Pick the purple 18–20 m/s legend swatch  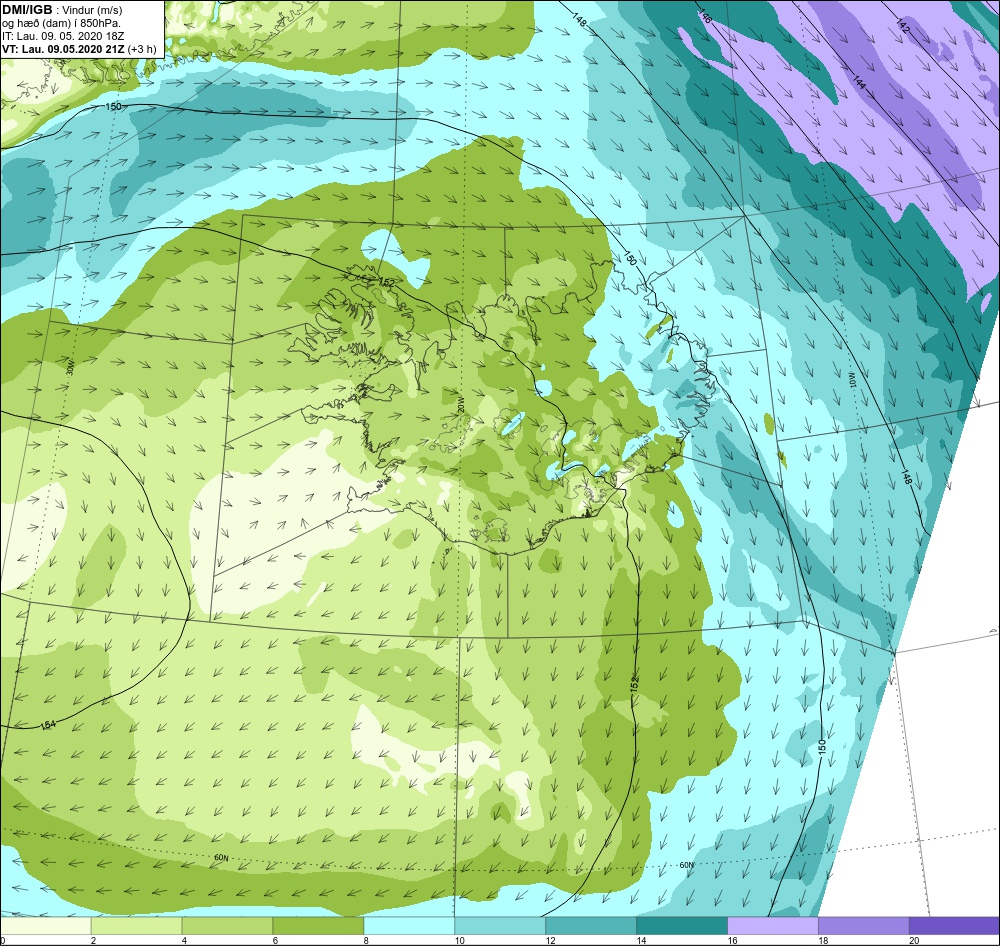click(x=864, y=925)
